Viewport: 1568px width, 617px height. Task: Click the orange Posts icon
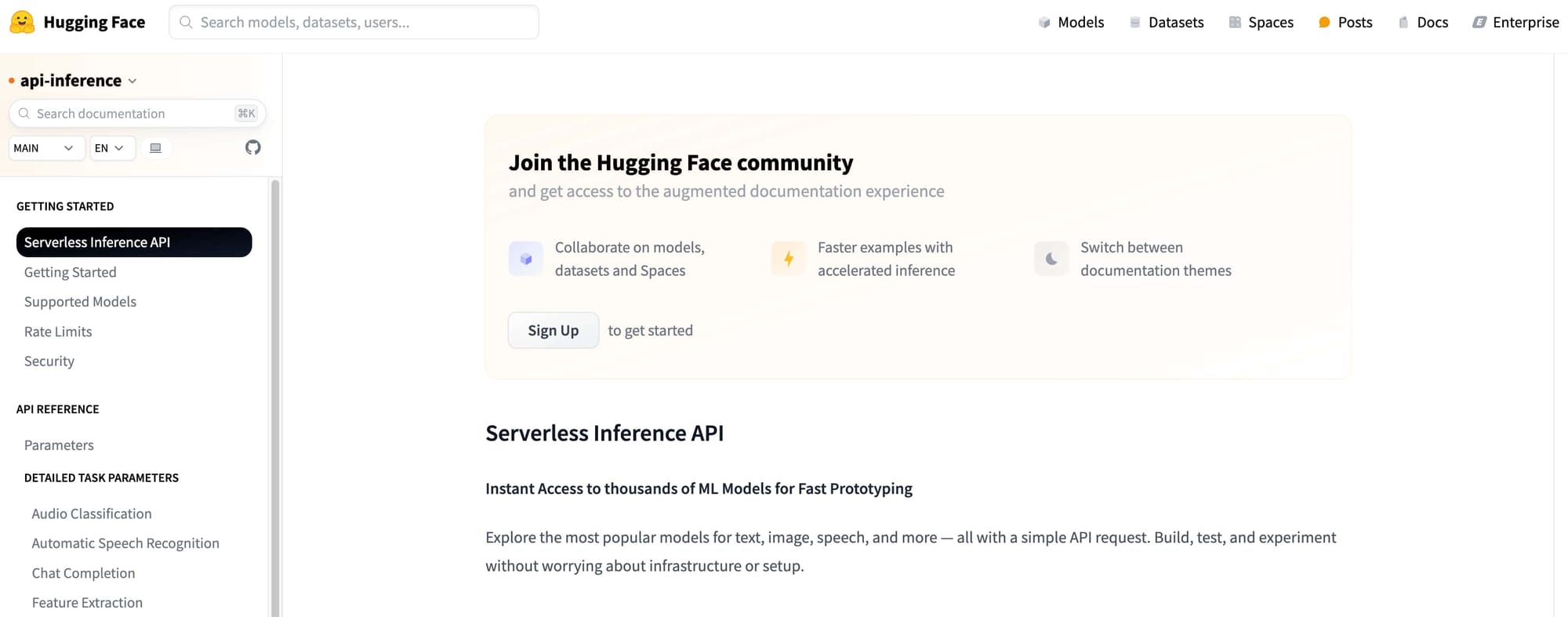coord(1324,23)
